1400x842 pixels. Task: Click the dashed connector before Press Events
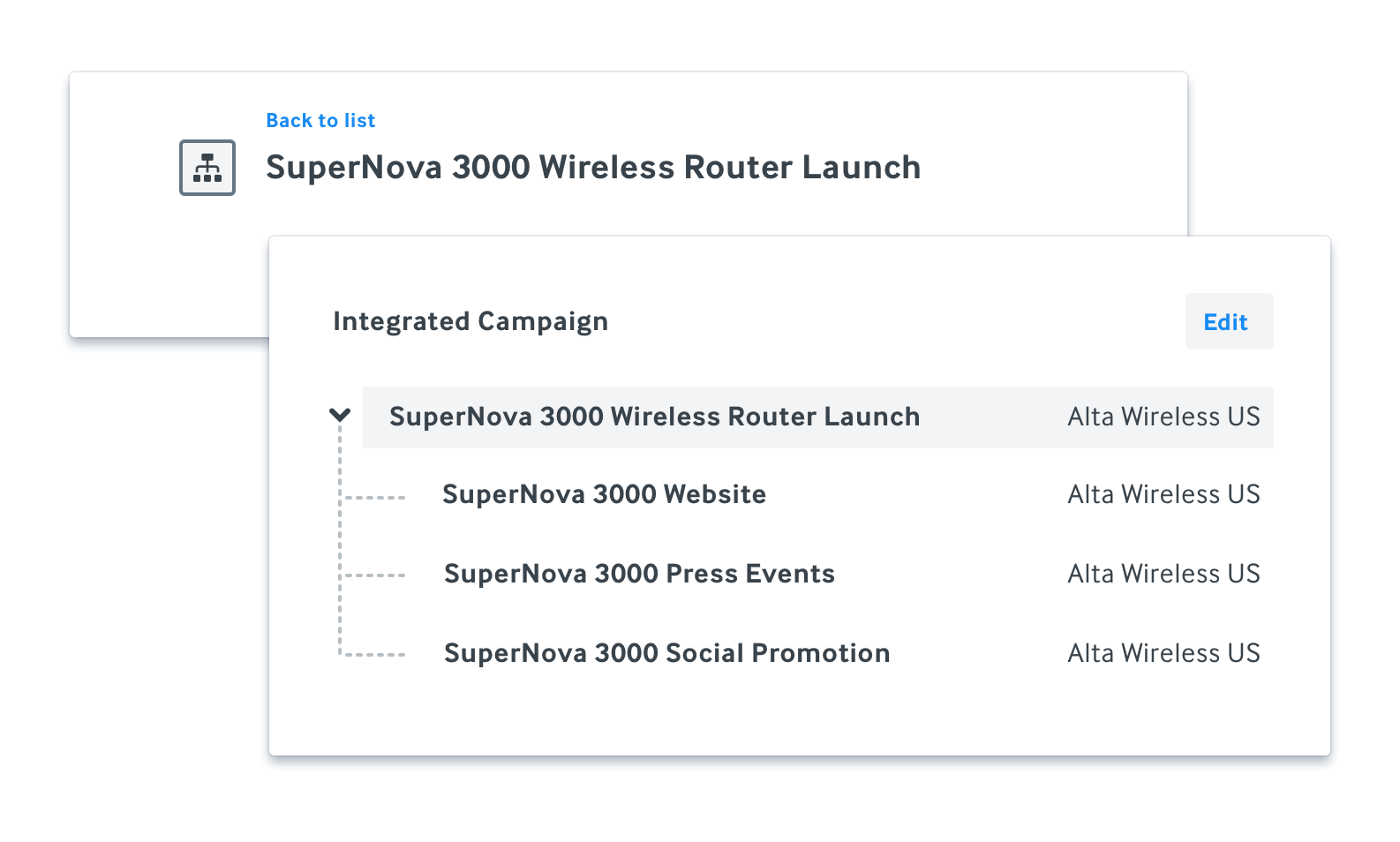click(x=374, y=575)
